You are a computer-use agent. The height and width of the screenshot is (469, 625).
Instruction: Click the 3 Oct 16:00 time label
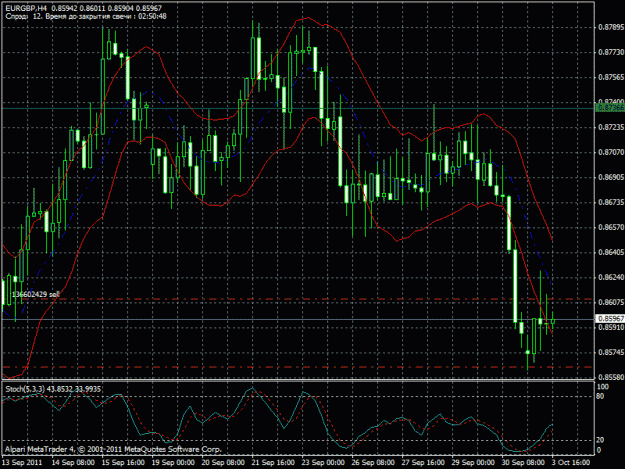click(571, 463)
